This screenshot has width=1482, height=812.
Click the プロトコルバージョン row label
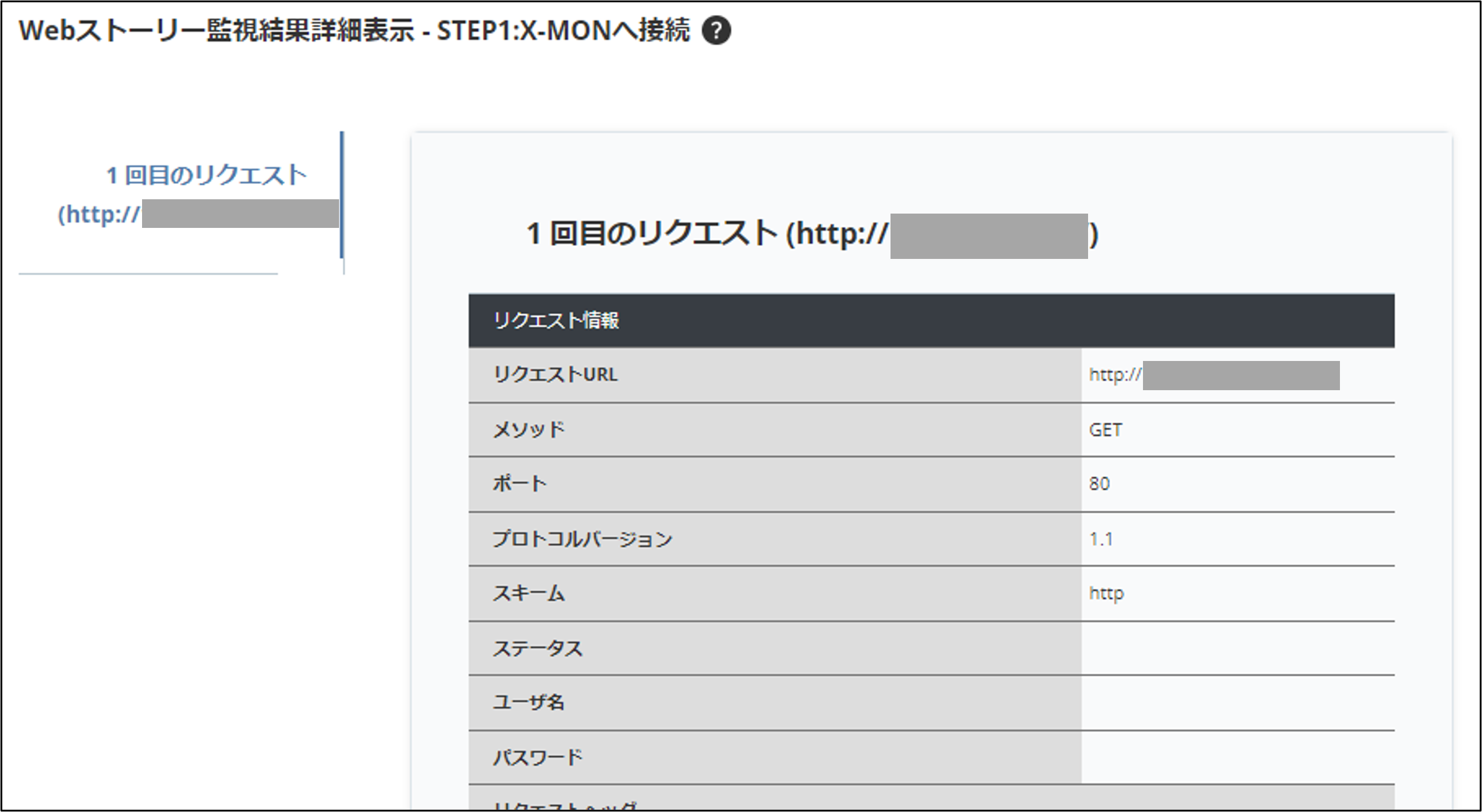583,539
